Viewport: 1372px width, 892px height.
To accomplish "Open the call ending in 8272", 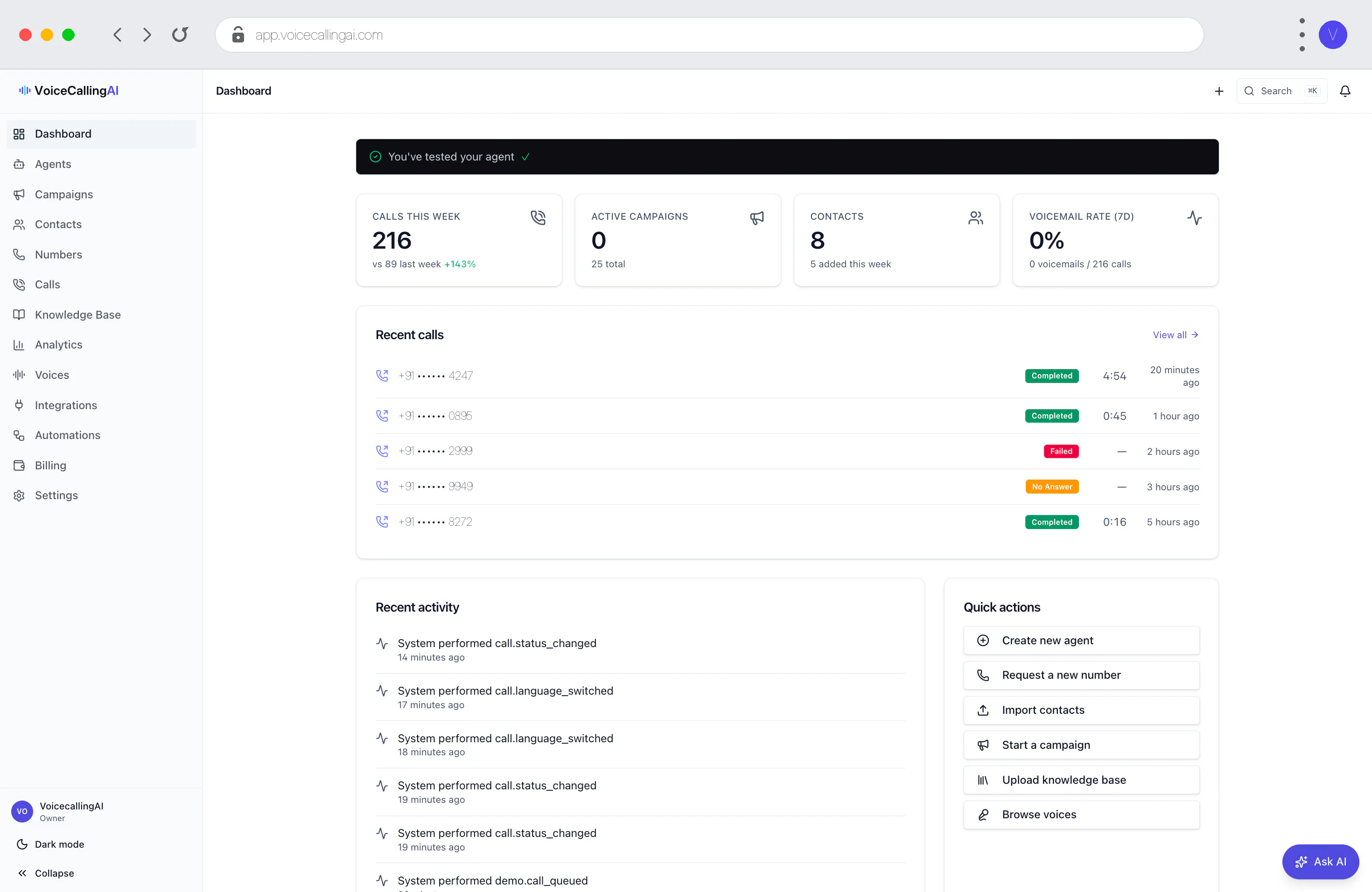I will click(x=787, y=522).
